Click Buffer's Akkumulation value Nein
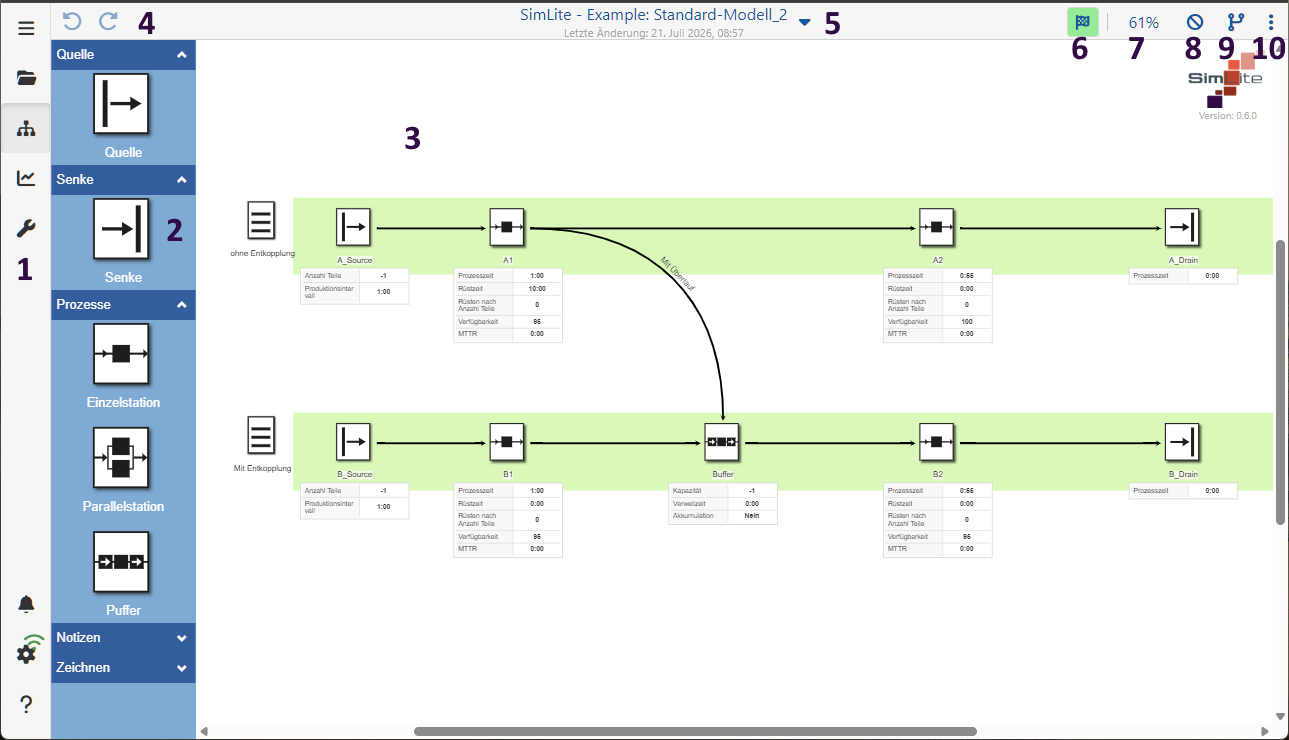 click(752, 516)
